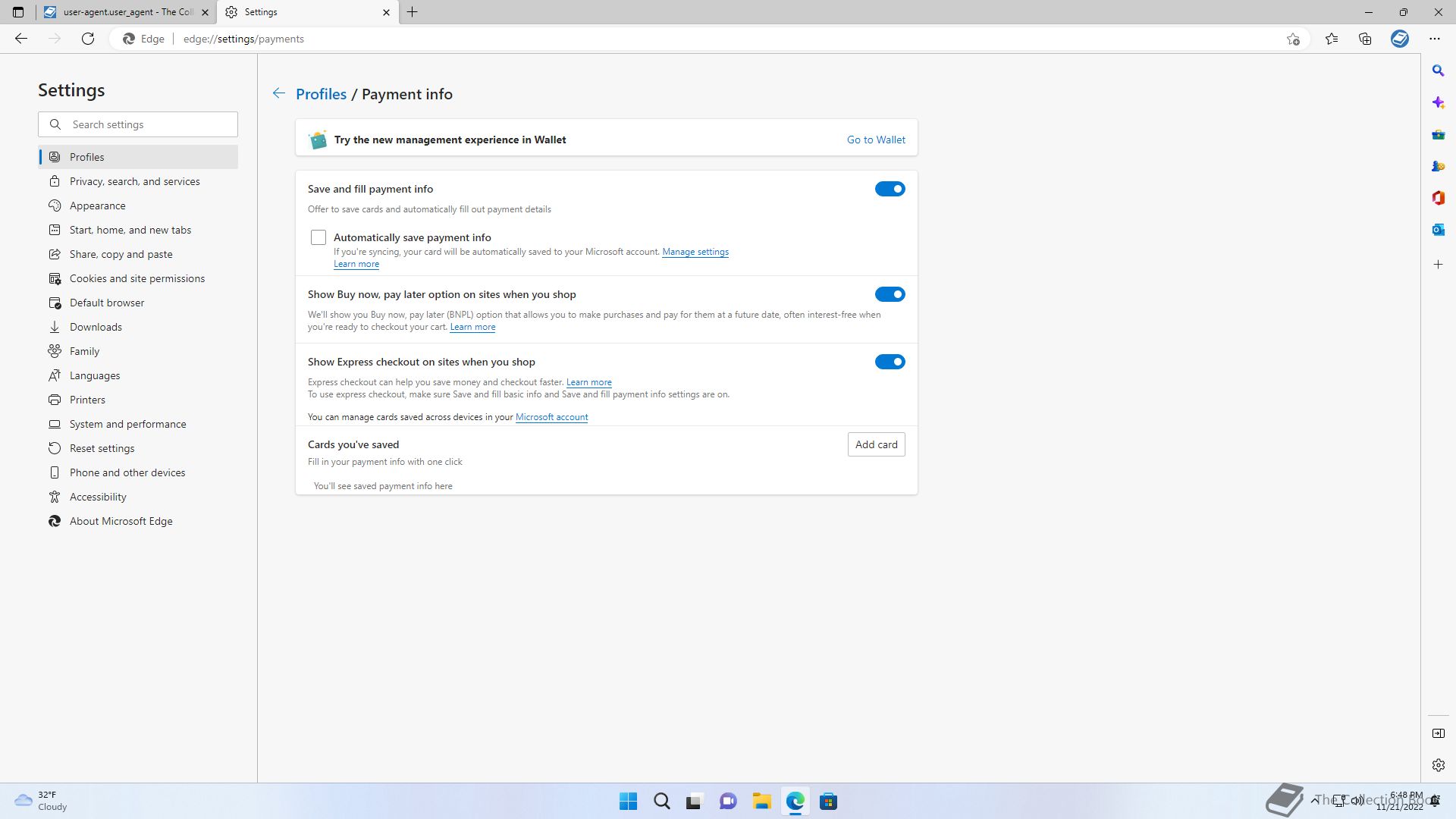Viewport: 1456px width, 819px height.
Task: Click the Add card button
Action: (876, 444)
